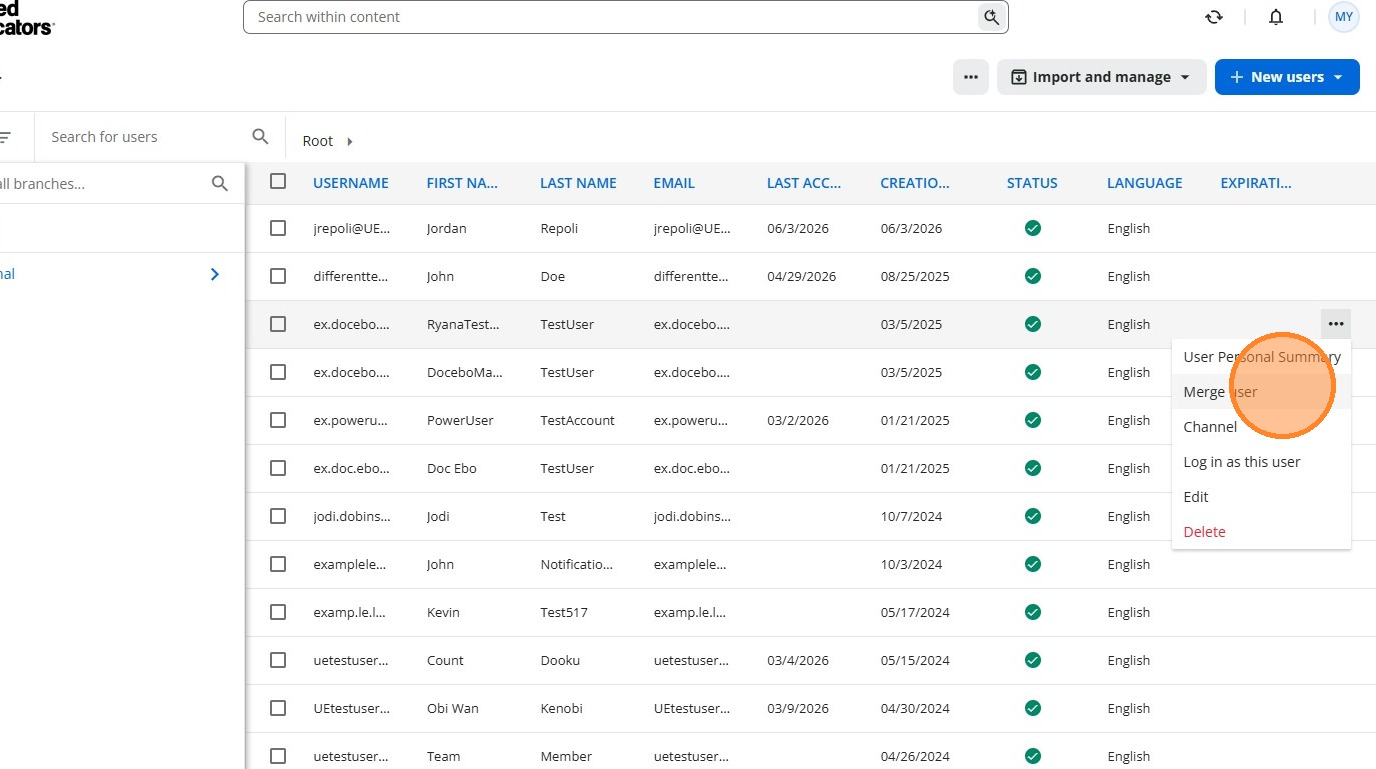This screenshot has height=769, width=1376.
Task: Select the checkbox for Obi Wan Kenobi
Action: click(x=278, y=708)
